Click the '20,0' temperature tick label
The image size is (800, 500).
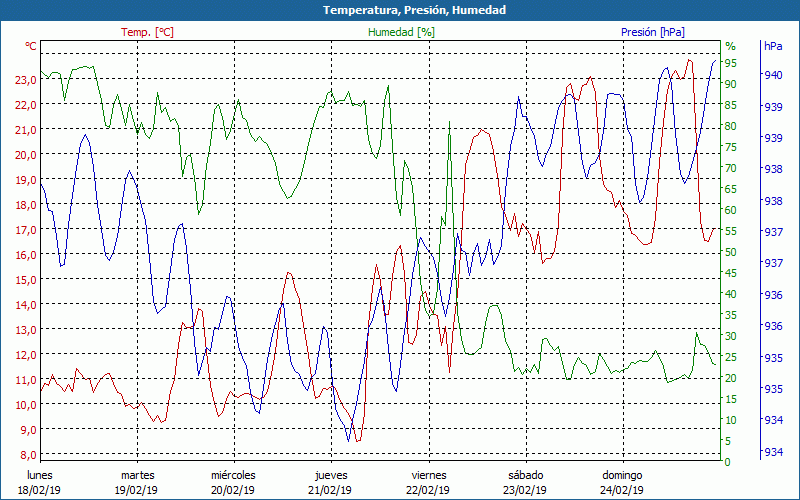pyautogui.click(x=26, y=155)
